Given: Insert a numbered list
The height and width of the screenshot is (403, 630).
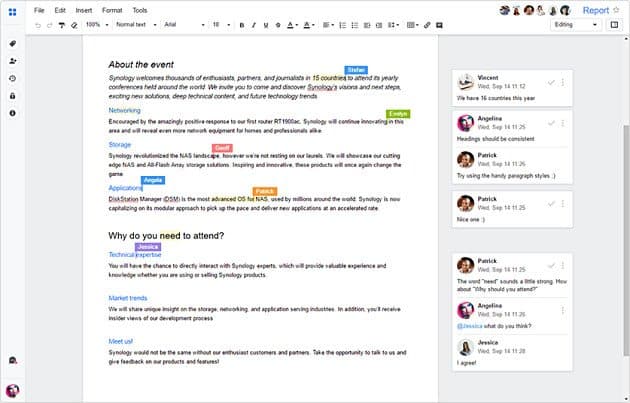Looking at the screenshot, I should 343,25.
